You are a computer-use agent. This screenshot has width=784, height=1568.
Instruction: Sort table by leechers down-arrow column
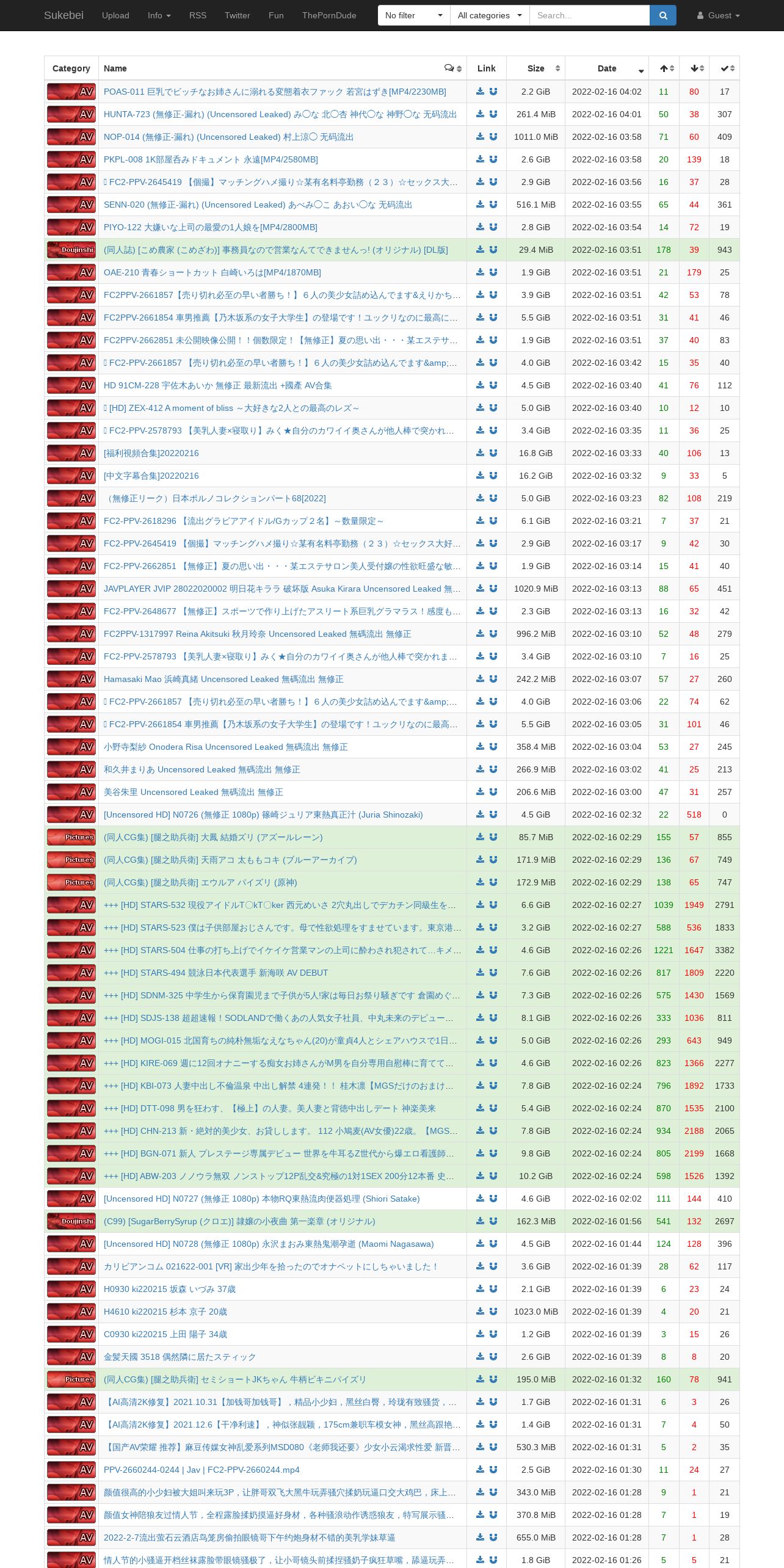[x=694, y=68]
